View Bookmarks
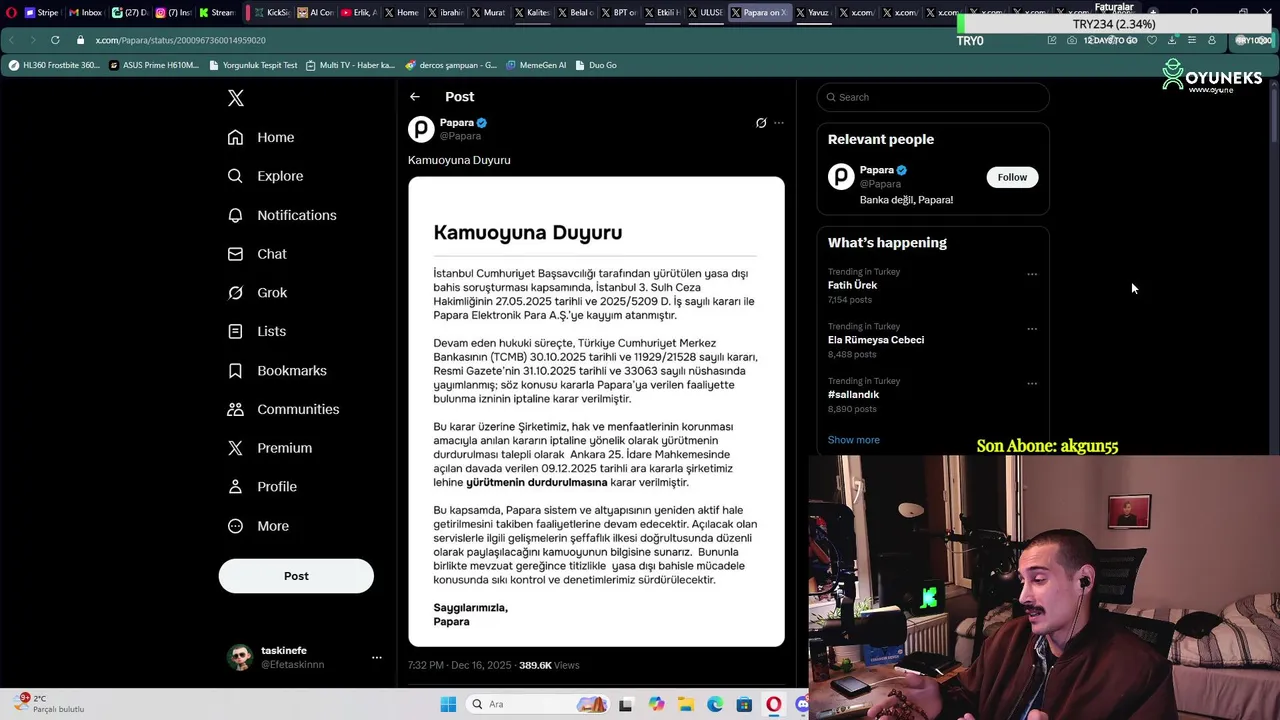The height and width of the screenshot is (720, 1280). 277,370
